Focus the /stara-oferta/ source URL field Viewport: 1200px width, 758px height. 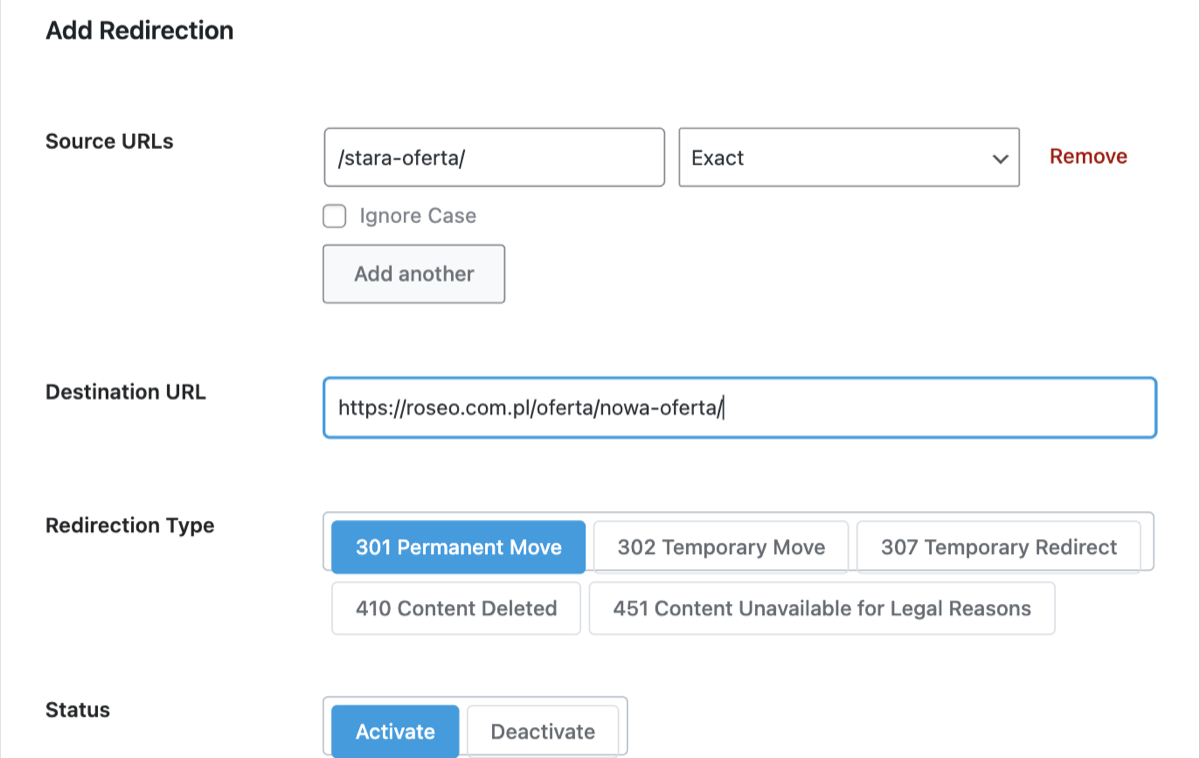[494, 157]
